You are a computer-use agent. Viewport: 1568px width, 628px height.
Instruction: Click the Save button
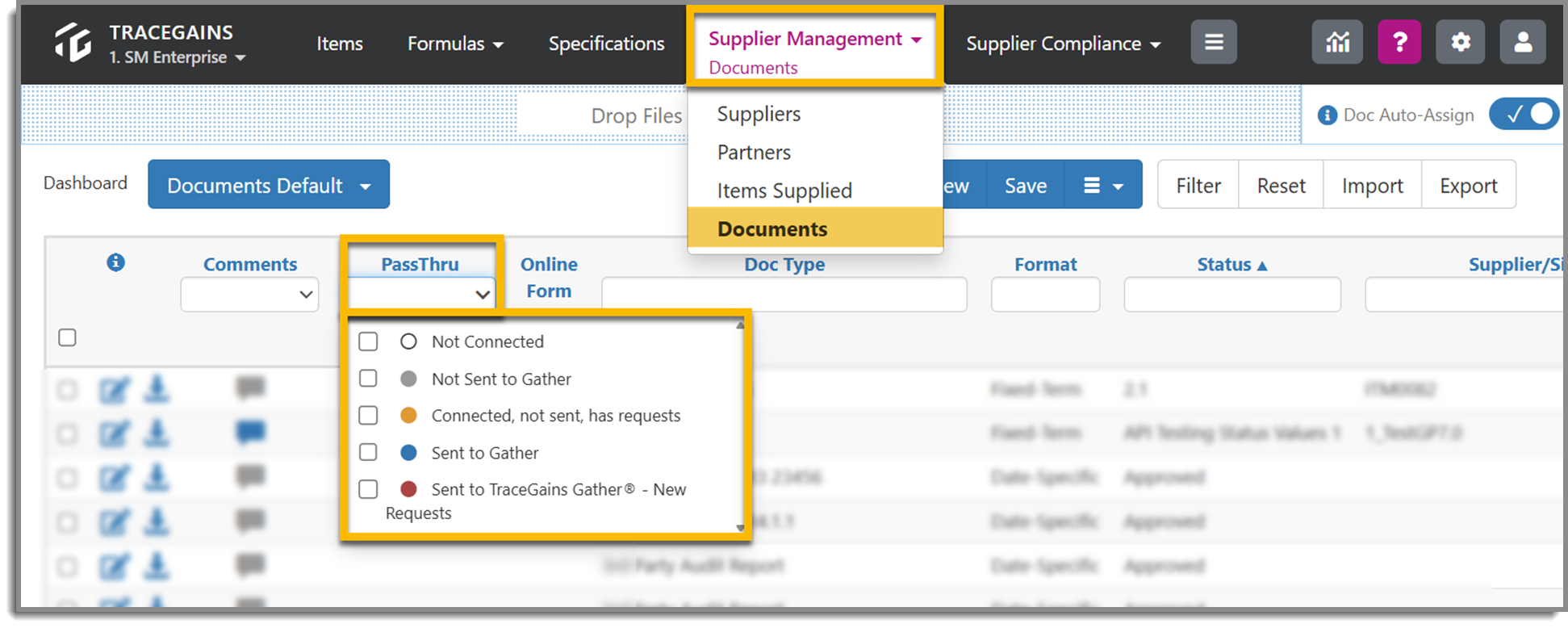1026,186
